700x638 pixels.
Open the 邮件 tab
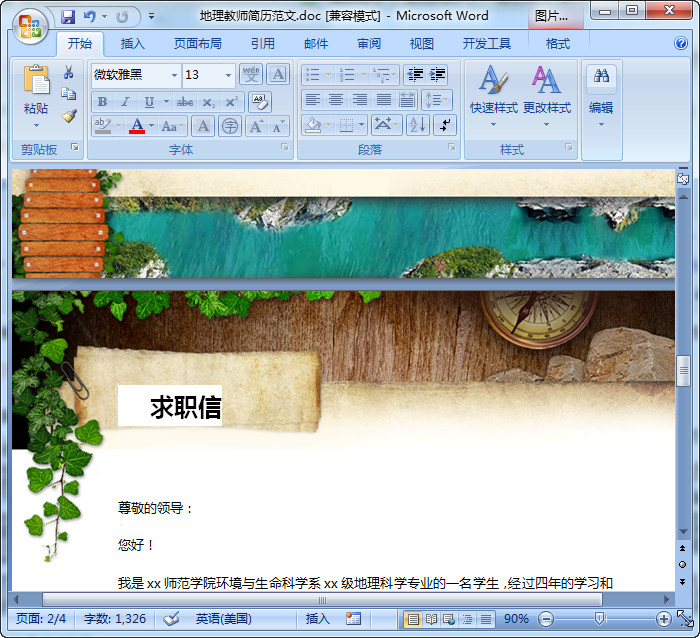[316, 44]
